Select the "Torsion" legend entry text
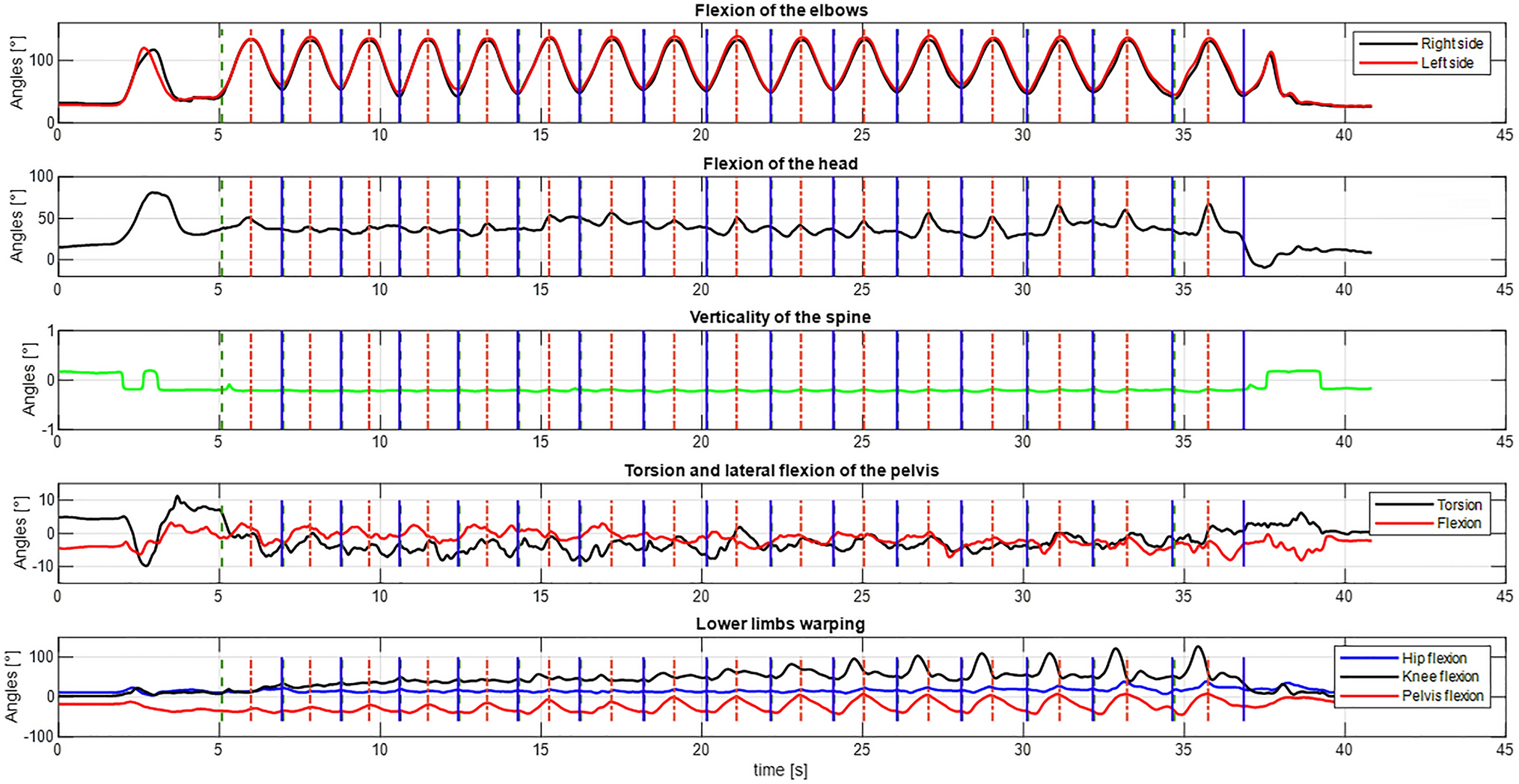The height and width of the screenshot is (784, 1519). click(x=1458, y=504)
